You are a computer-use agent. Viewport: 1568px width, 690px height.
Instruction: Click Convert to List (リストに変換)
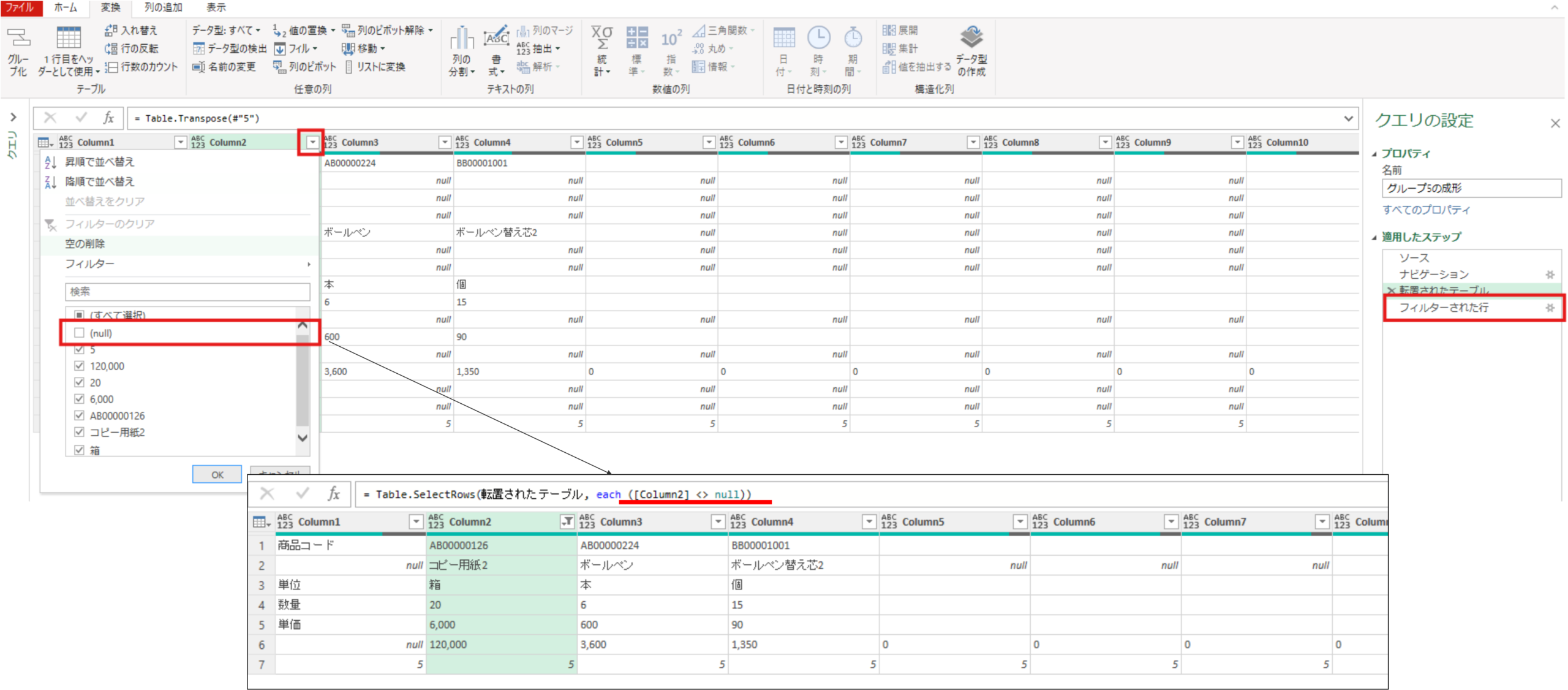tap(374, 67)
